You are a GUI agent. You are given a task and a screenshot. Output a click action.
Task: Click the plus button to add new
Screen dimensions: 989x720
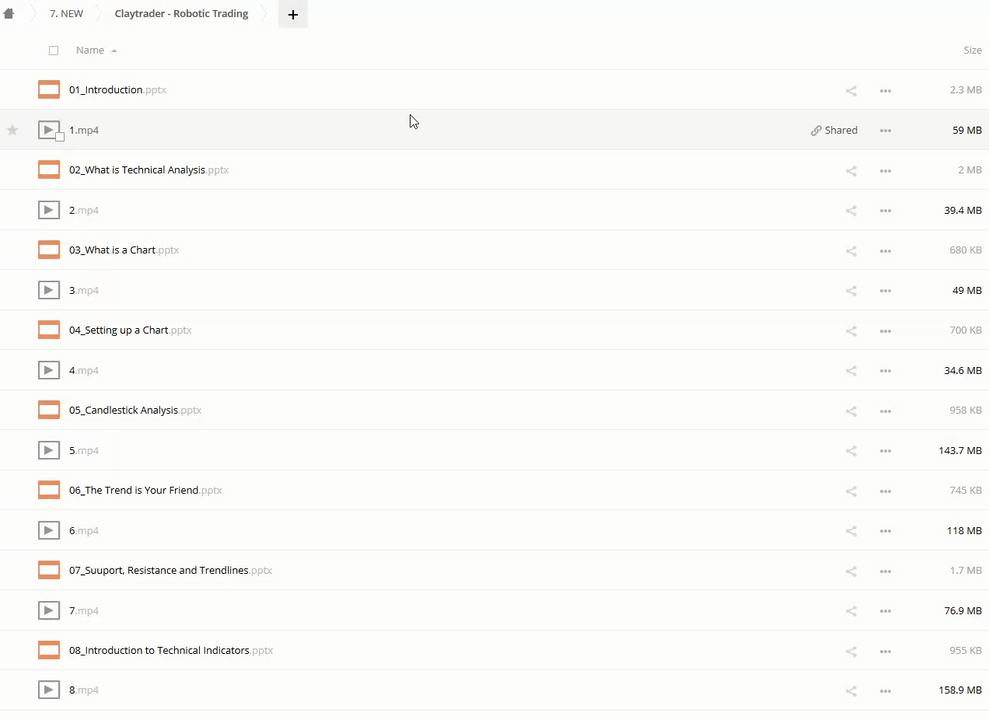pos(293,15)
